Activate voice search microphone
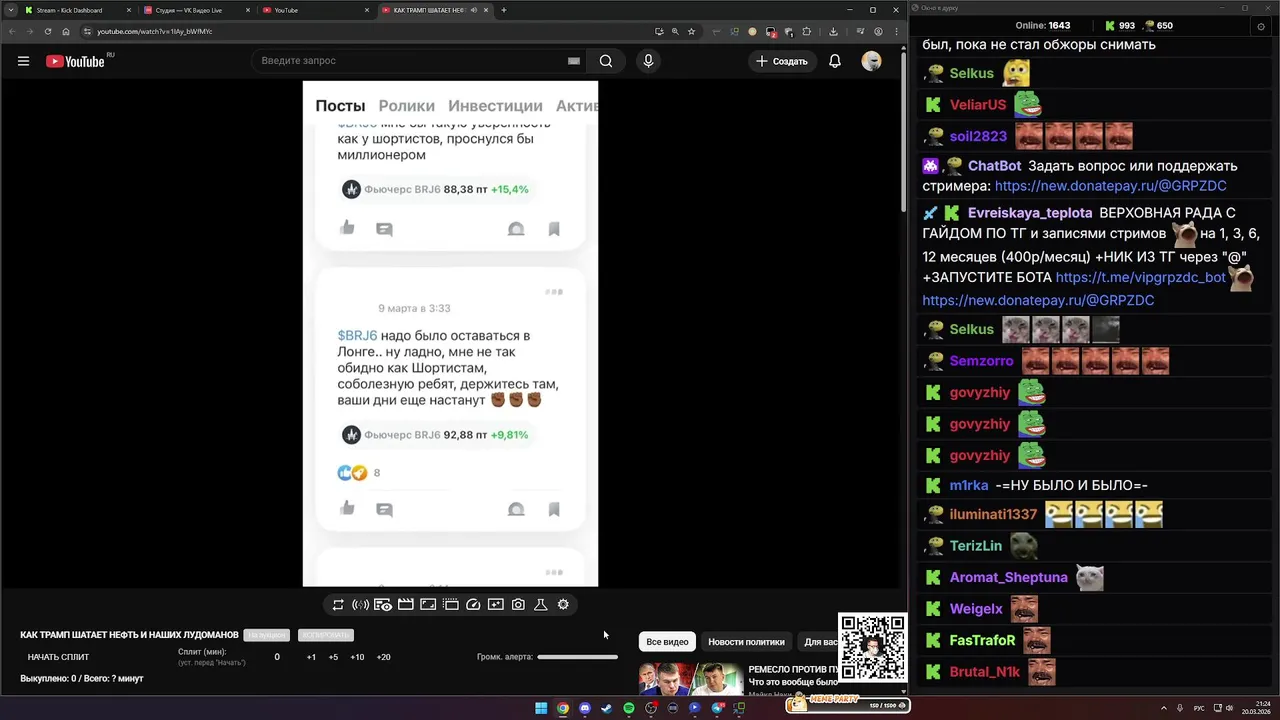1280x720 pixels. (x=648, y=61)
